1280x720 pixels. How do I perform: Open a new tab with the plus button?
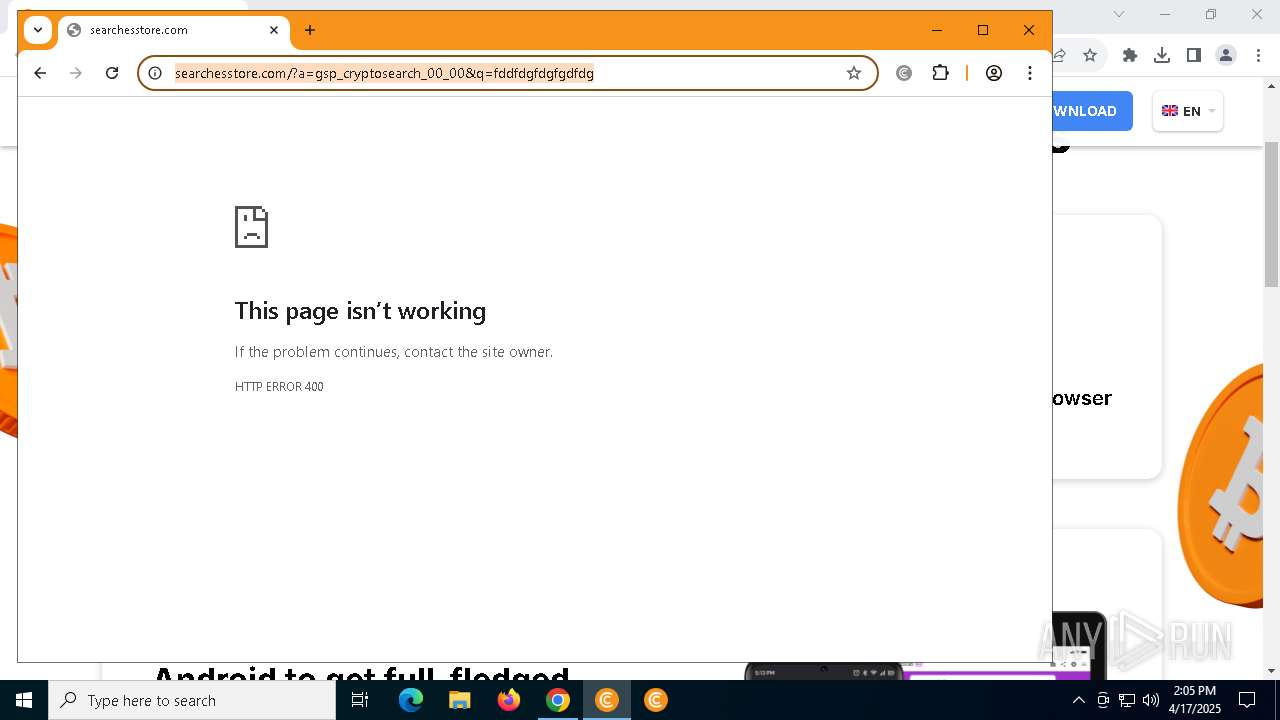pyautogui.click(x=310, y=30)
